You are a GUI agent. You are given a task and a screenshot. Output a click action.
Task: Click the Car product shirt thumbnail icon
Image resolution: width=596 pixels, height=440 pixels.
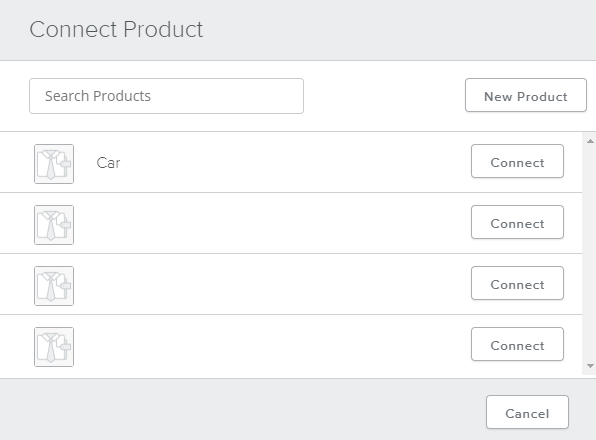(54, 164)
